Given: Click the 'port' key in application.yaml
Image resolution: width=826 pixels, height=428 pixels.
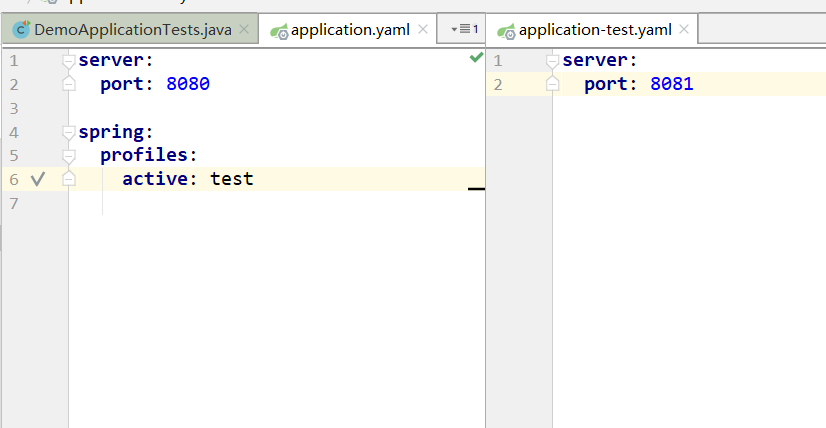Looking at the screenshot, I should [122, 84].
